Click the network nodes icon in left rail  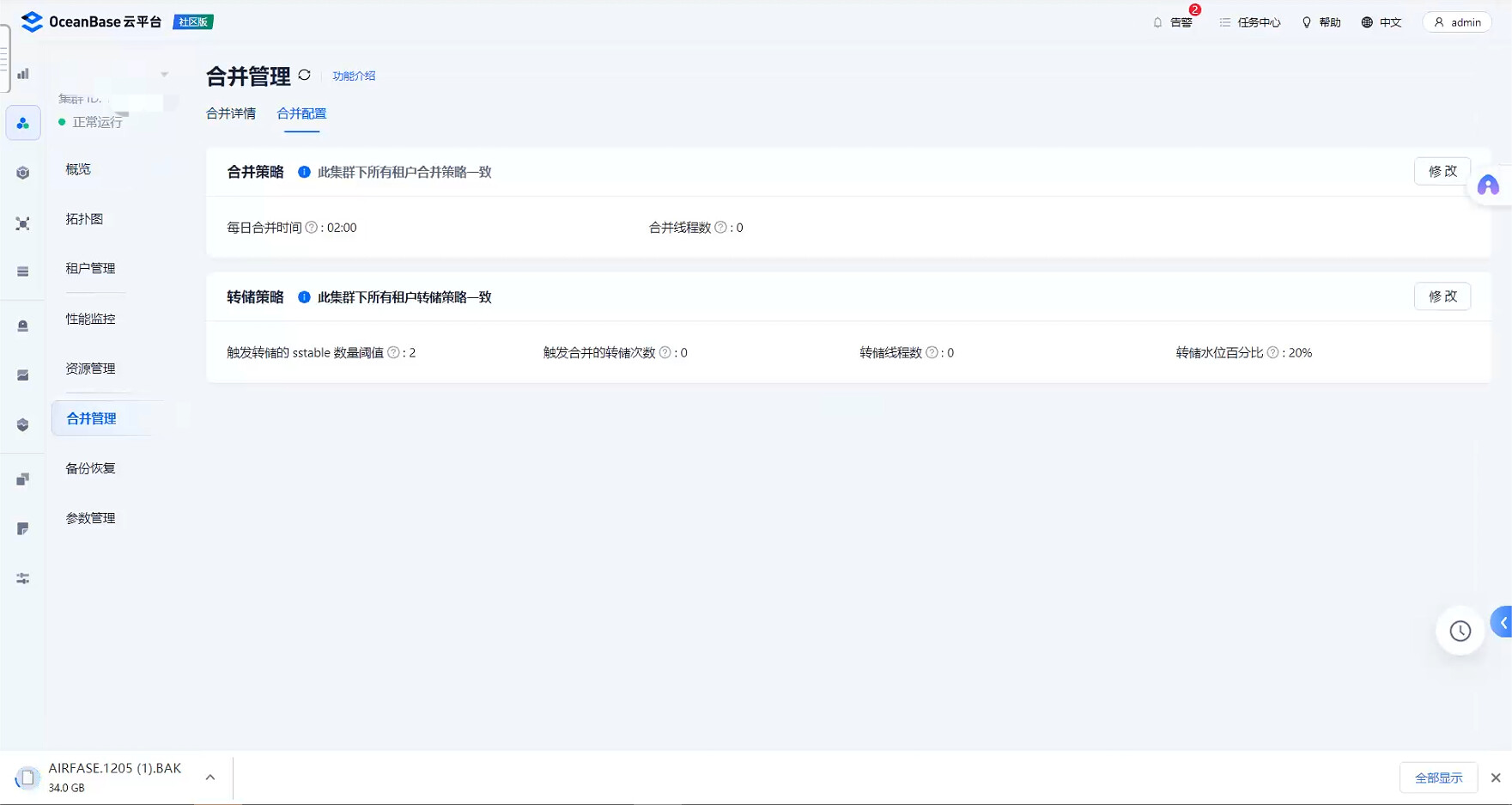point(23,223)
